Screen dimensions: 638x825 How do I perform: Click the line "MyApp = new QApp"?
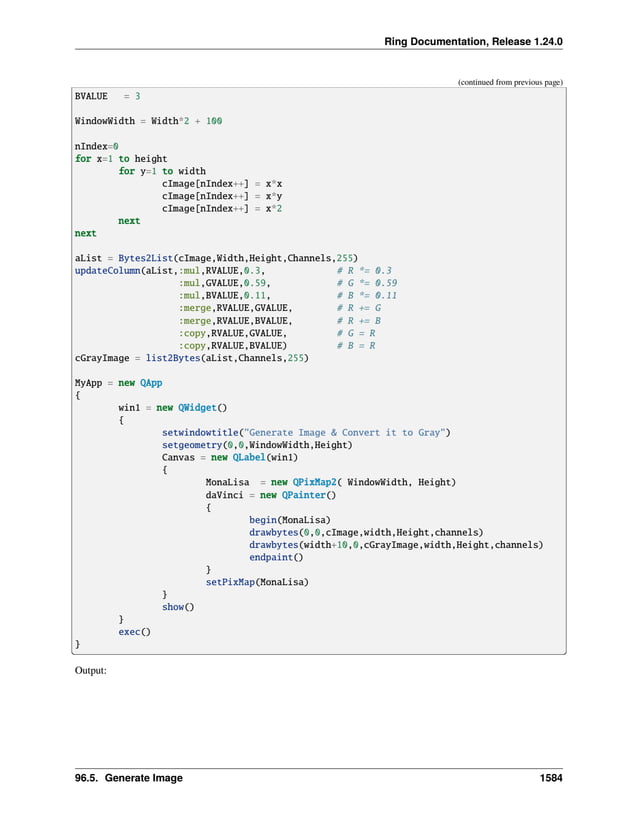[x=118, y=383]
